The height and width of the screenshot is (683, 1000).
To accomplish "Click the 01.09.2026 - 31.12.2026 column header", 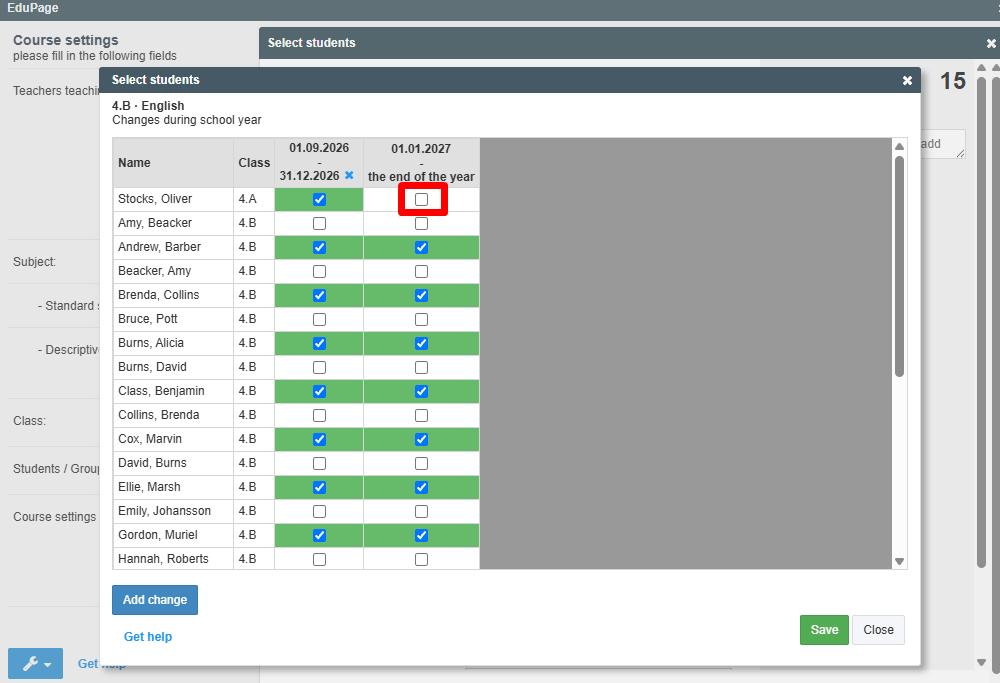I will point(319,163).
